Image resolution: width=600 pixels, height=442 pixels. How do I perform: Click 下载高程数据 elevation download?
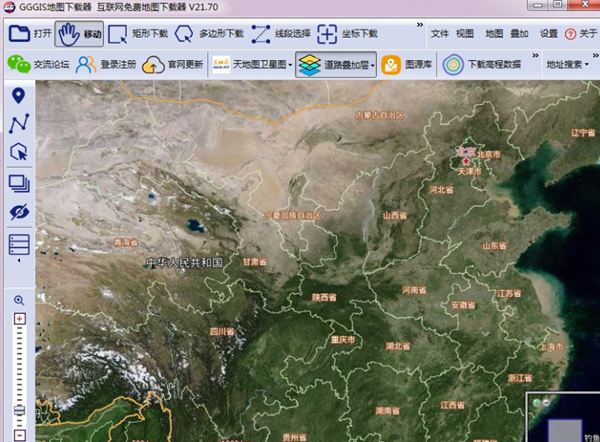pos(484,65)
